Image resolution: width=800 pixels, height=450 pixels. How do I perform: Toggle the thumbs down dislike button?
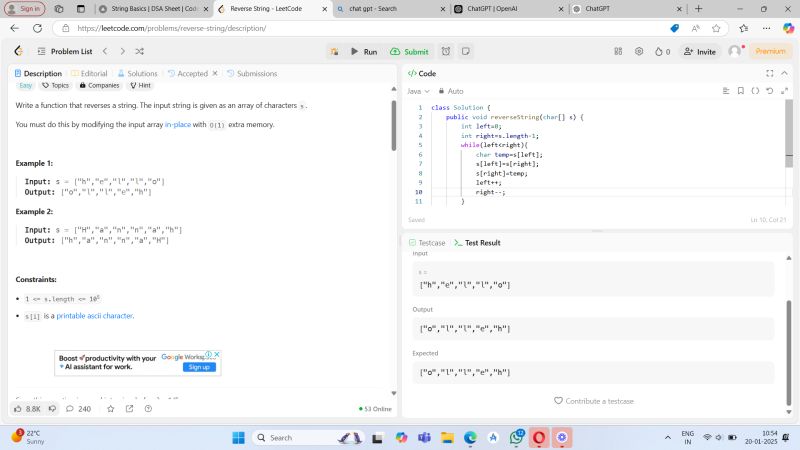(53, 408)
